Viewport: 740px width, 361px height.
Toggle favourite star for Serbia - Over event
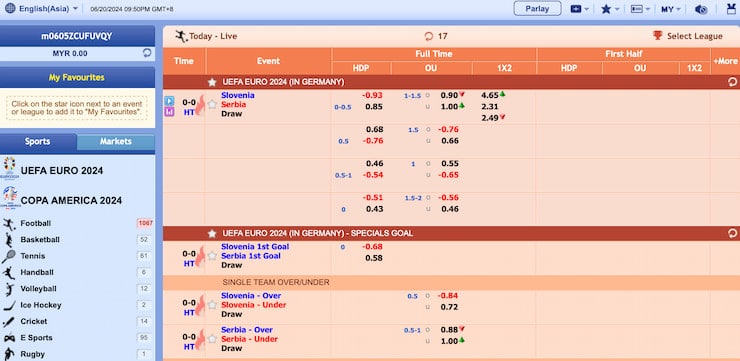point(212,339)
